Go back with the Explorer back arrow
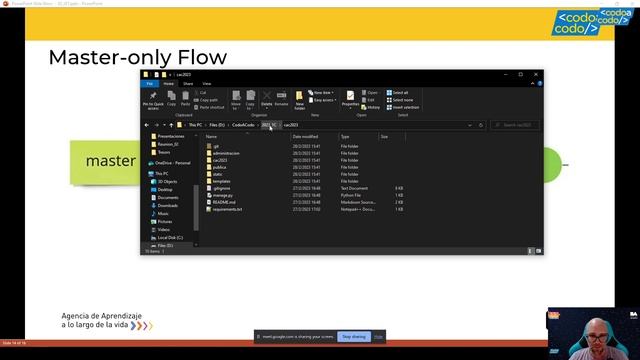This screenshot has width=640, height=360. tap(147, 125)
